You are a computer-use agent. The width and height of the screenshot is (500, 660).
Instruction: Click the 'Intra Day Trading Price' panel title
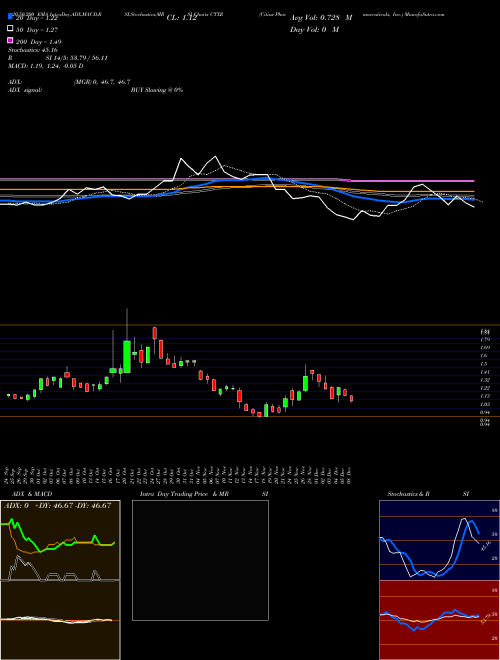174,494
